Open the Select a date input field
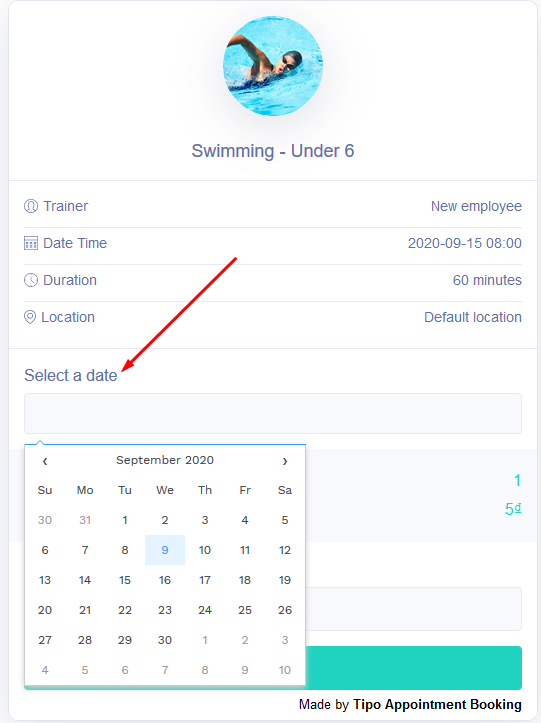 coord(273,413)
